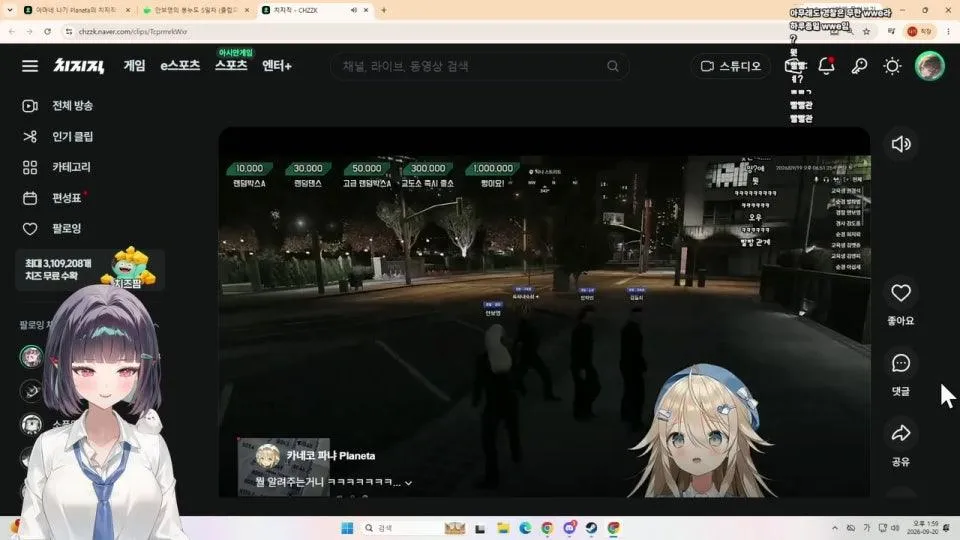Screen dimensions: 960x540
Task: Open the 치즈 무료 수확 banner
Action: point(90,269)
